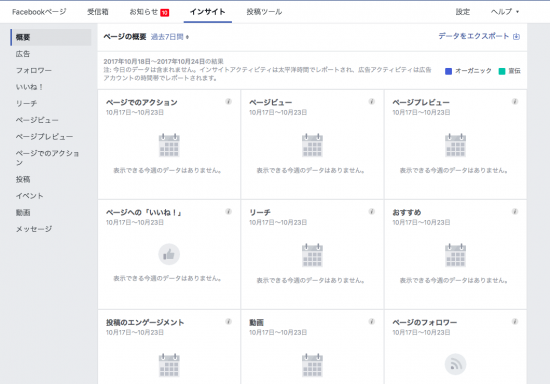Click thumbs-up icon in ページへの「いいね！」card
Screen dimensions: 550x384
click(x=169, y=254)
